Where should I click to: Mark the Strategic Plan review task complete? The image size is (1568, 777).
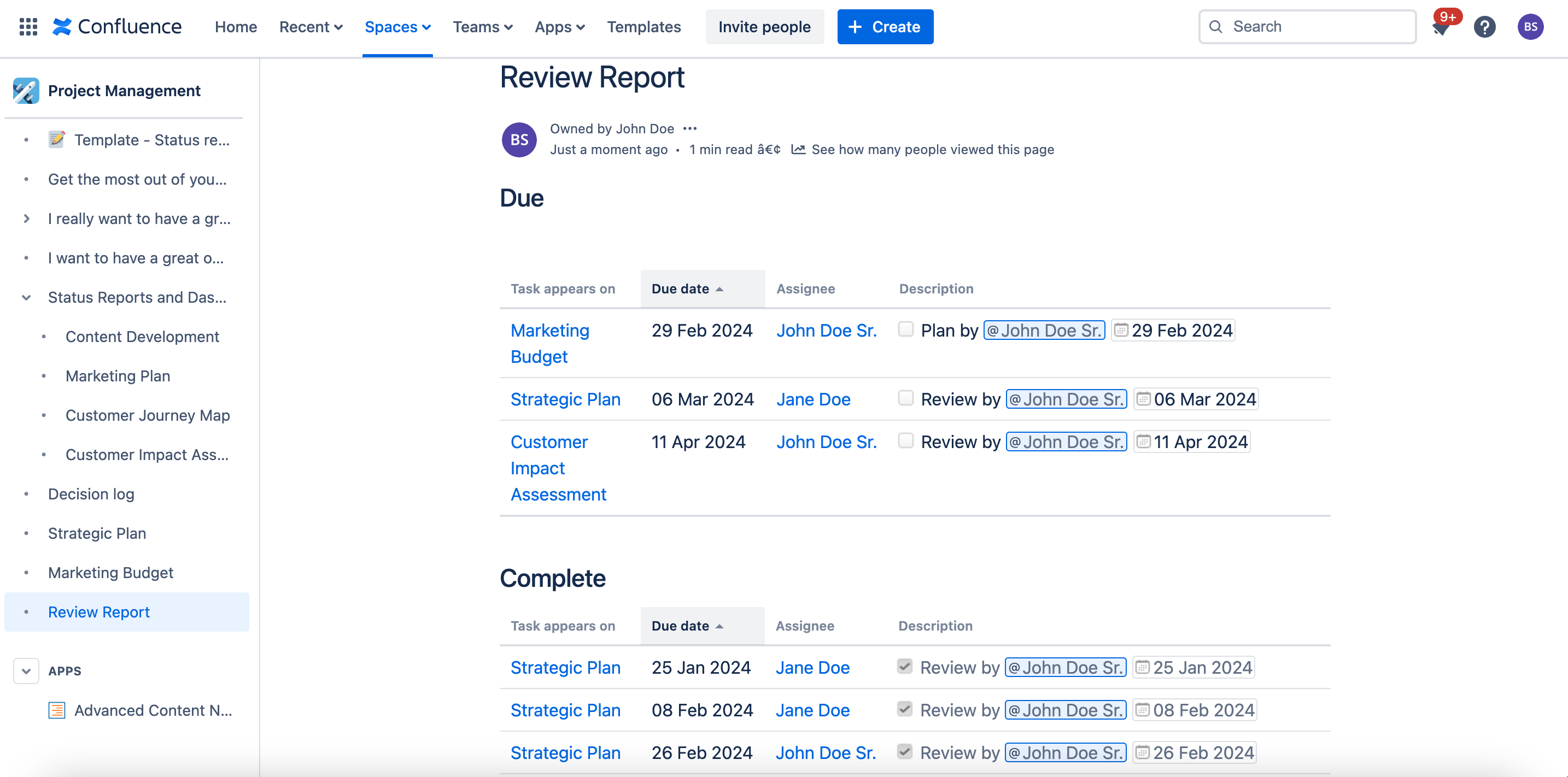906,398
